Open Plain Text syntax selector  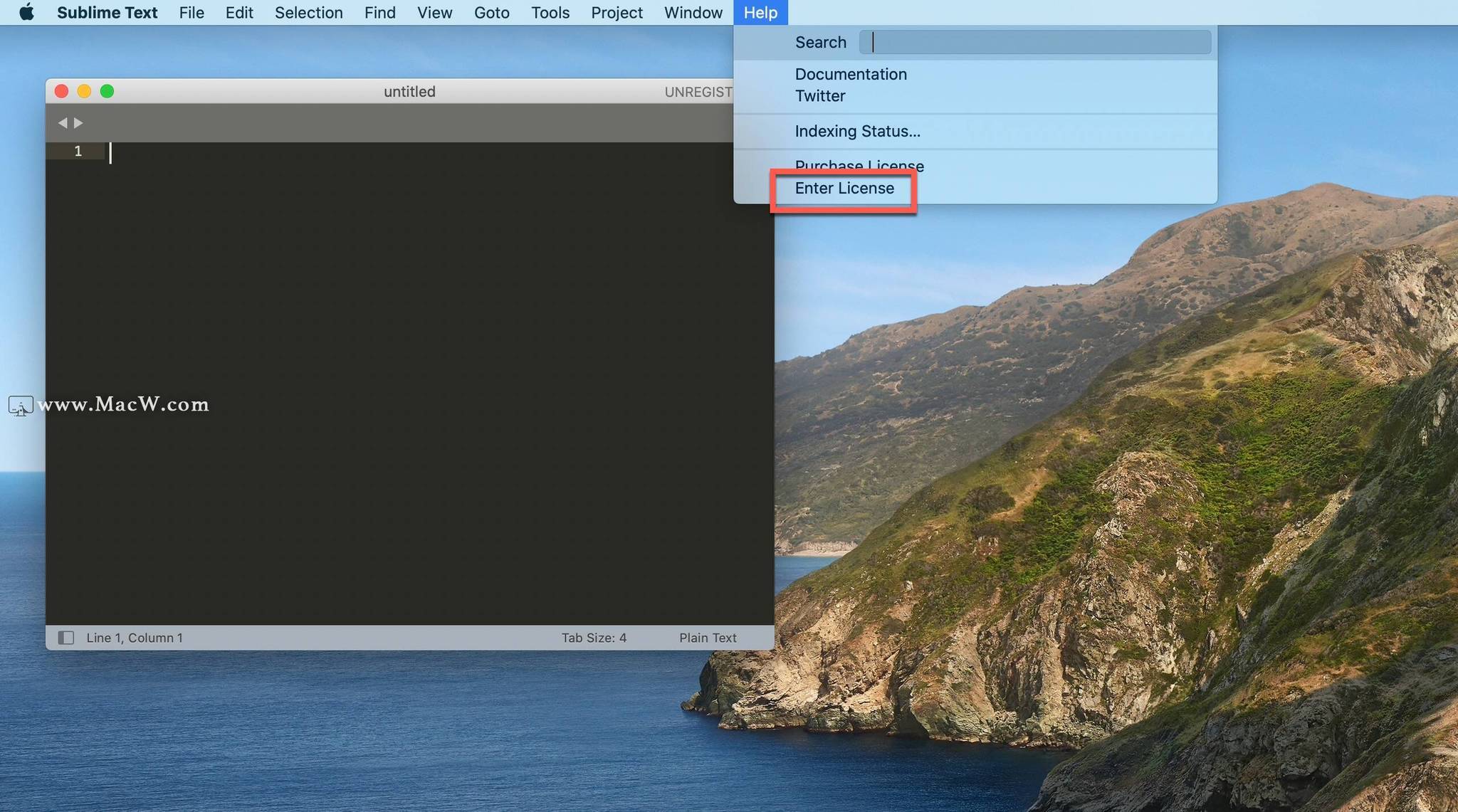click(x=708, y=638)
